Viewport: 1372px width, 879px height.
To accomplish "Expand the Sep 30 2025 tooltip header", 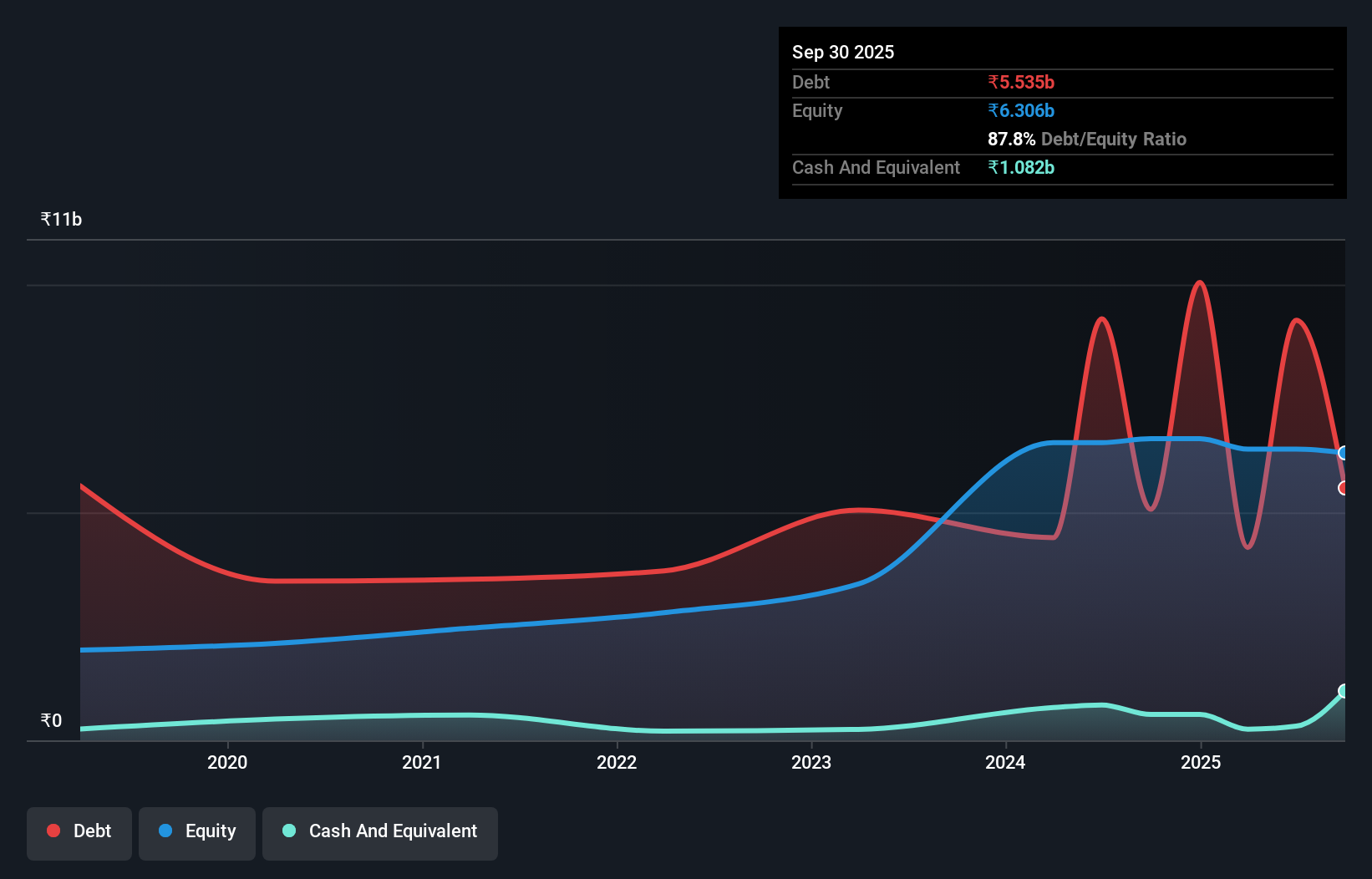I will pyautogui.click(x=843, y=52).
